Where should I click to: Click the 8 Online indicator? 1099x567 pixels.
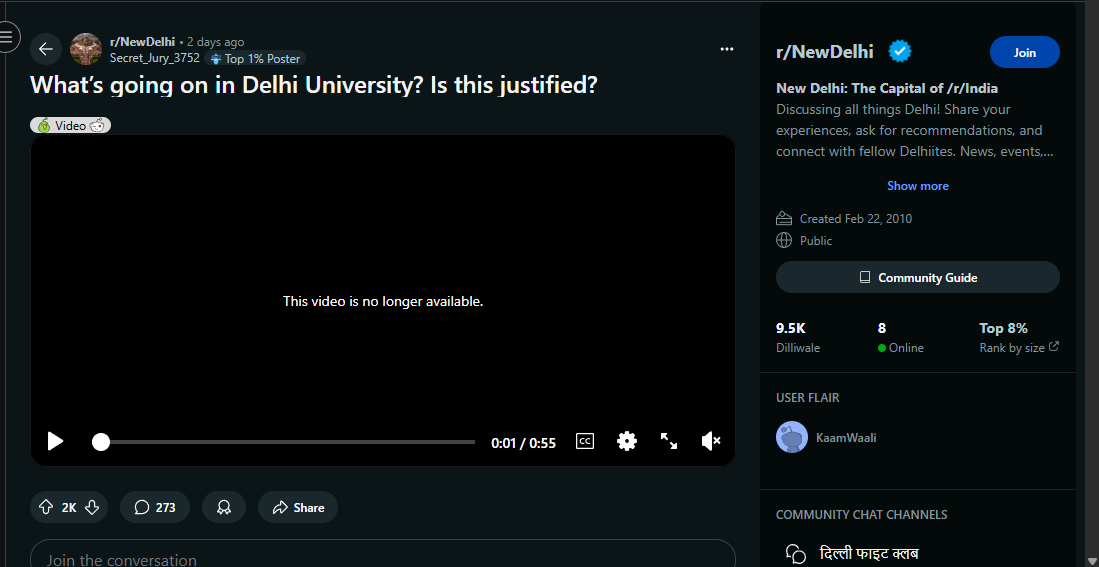(x=901, y=337)
